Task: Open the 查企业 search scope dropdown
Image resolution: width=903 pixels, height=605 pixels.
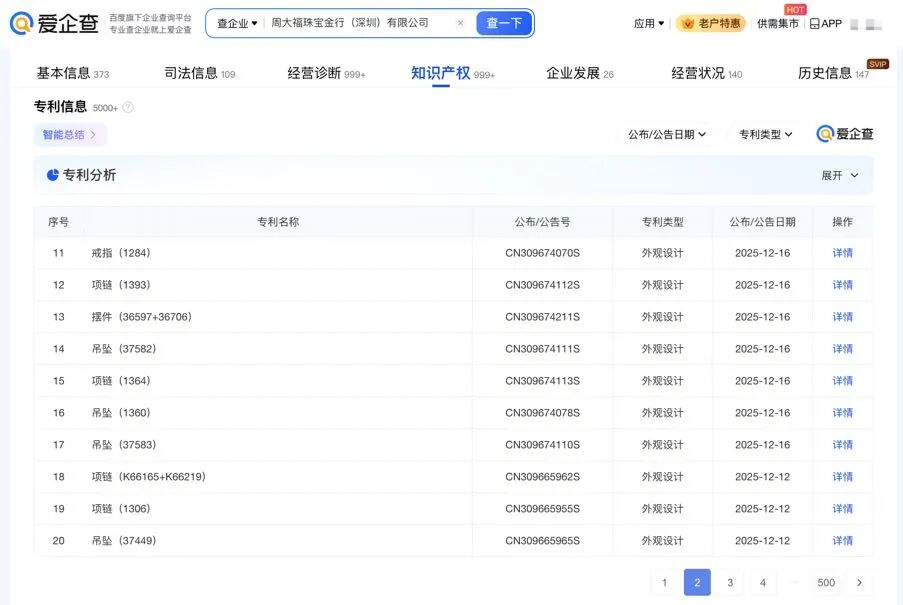Action: point(236,22)
